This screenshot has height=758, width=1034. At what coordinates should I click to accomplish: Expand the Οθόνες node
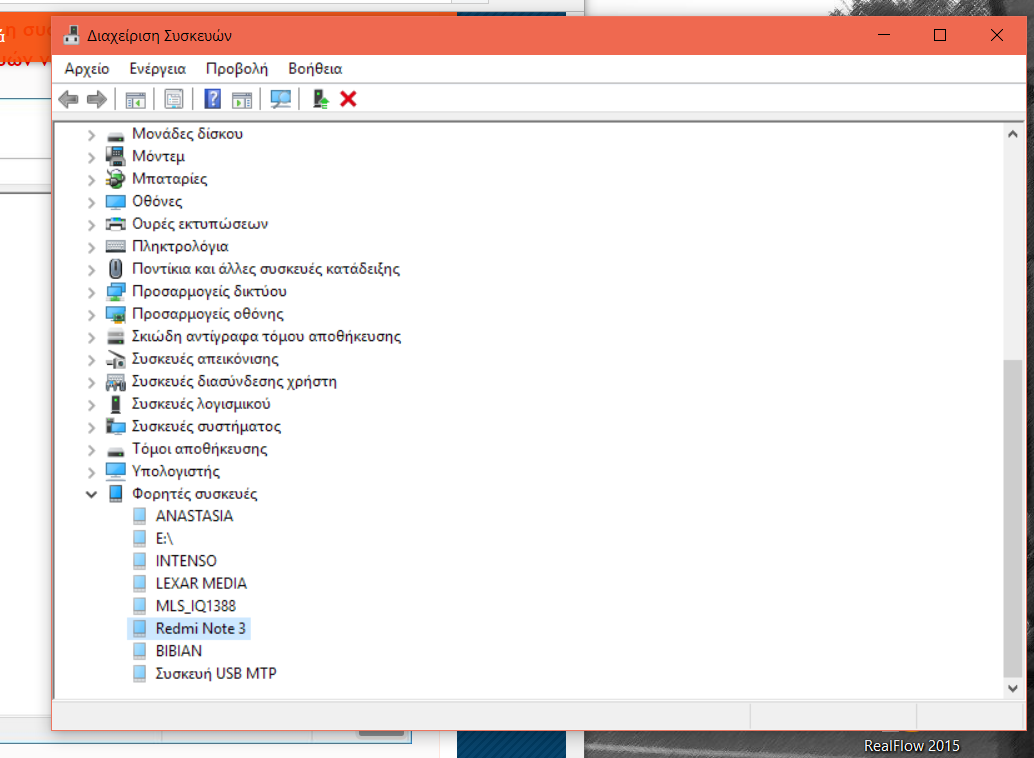(x=92, y=203)
